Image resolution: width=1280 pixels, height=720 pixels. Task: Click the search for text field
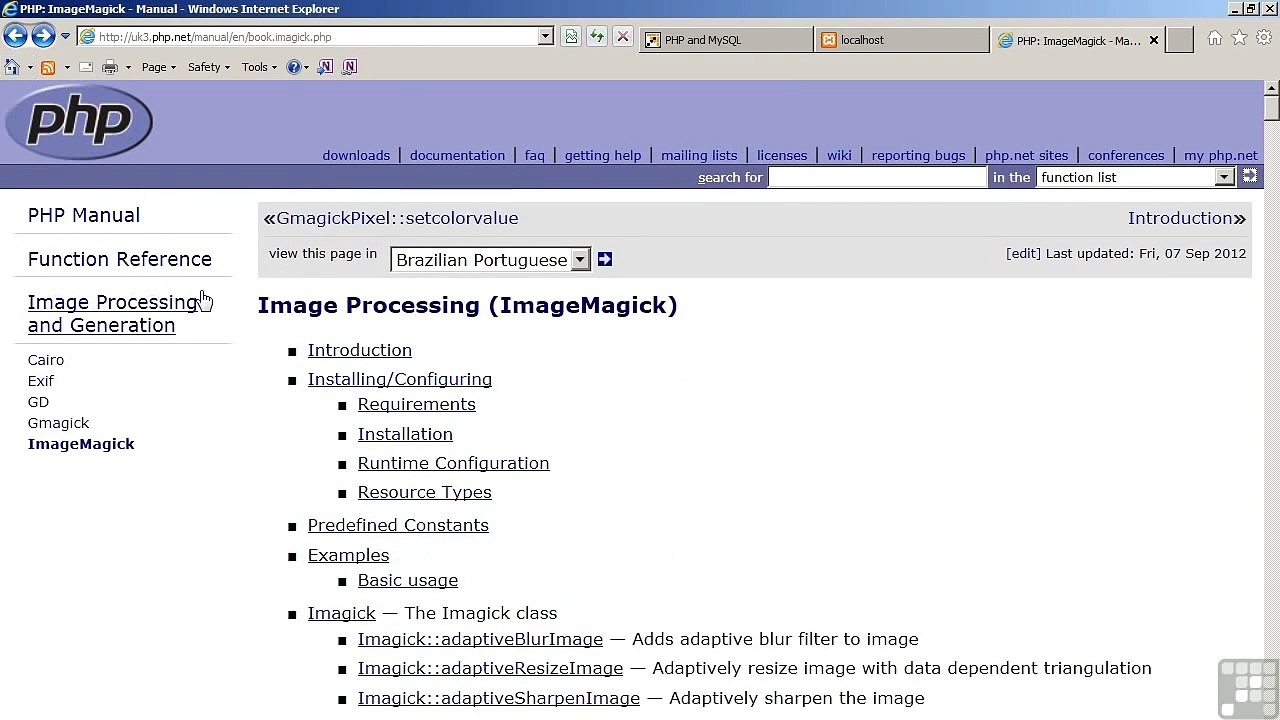point(878,177)
